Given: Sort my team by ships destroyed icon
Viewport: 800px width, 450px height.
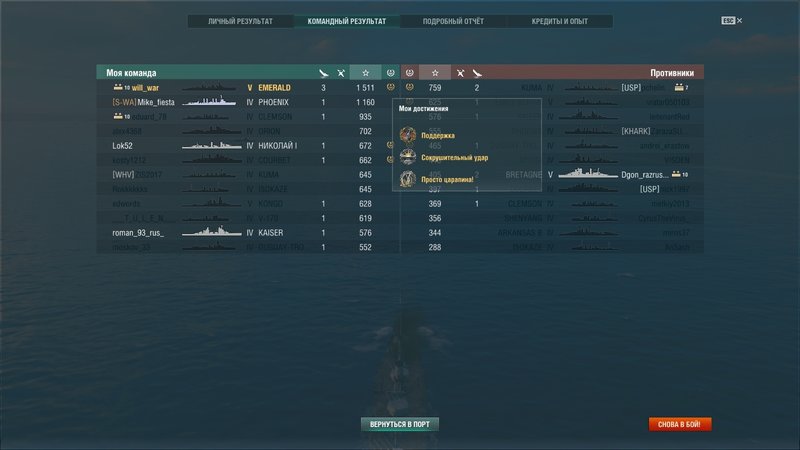Looking at the screenshot, I should (x=341, y=73).
